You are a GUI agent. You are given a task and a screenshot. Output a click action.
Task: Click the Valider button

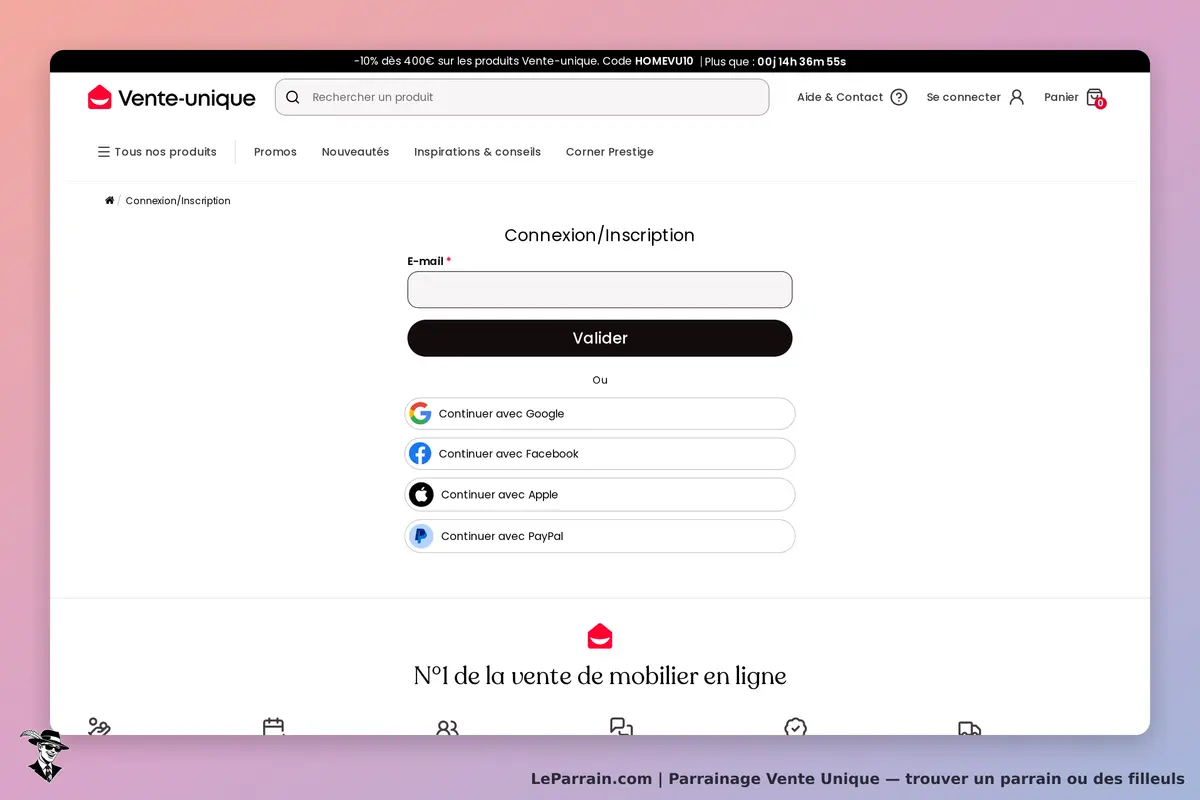600,338
